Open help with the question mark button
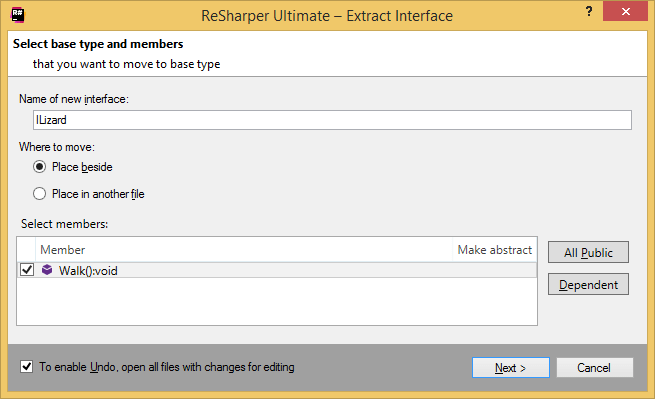 (589, 11)
